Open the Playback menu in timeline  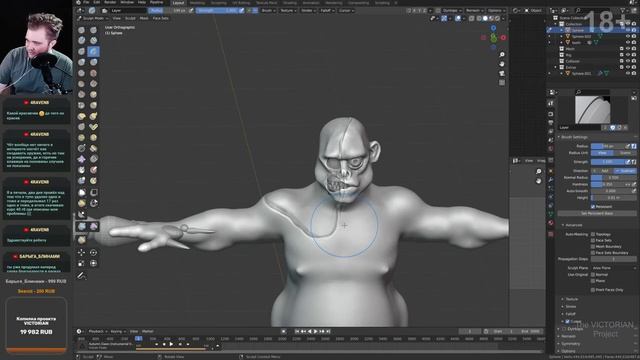(x=97, y=331)
